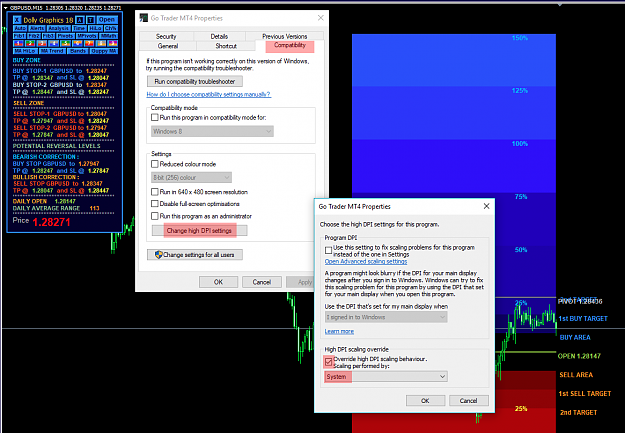The height and width of the screenshot is (433, 625).
Task: Toggle the Alerts button in Dolly panel
Action: pos(37,28)
